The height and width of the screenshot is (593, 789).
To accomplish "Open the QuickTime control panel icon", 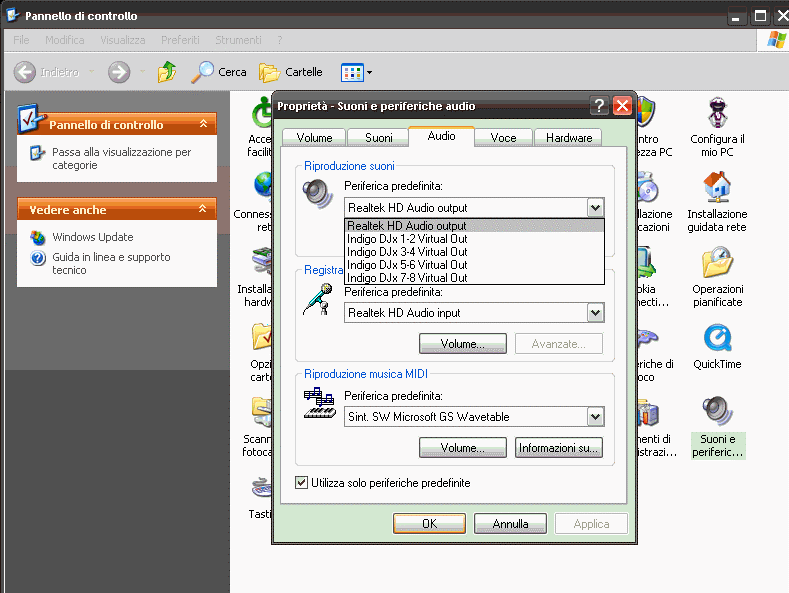I will pos(716,338).
